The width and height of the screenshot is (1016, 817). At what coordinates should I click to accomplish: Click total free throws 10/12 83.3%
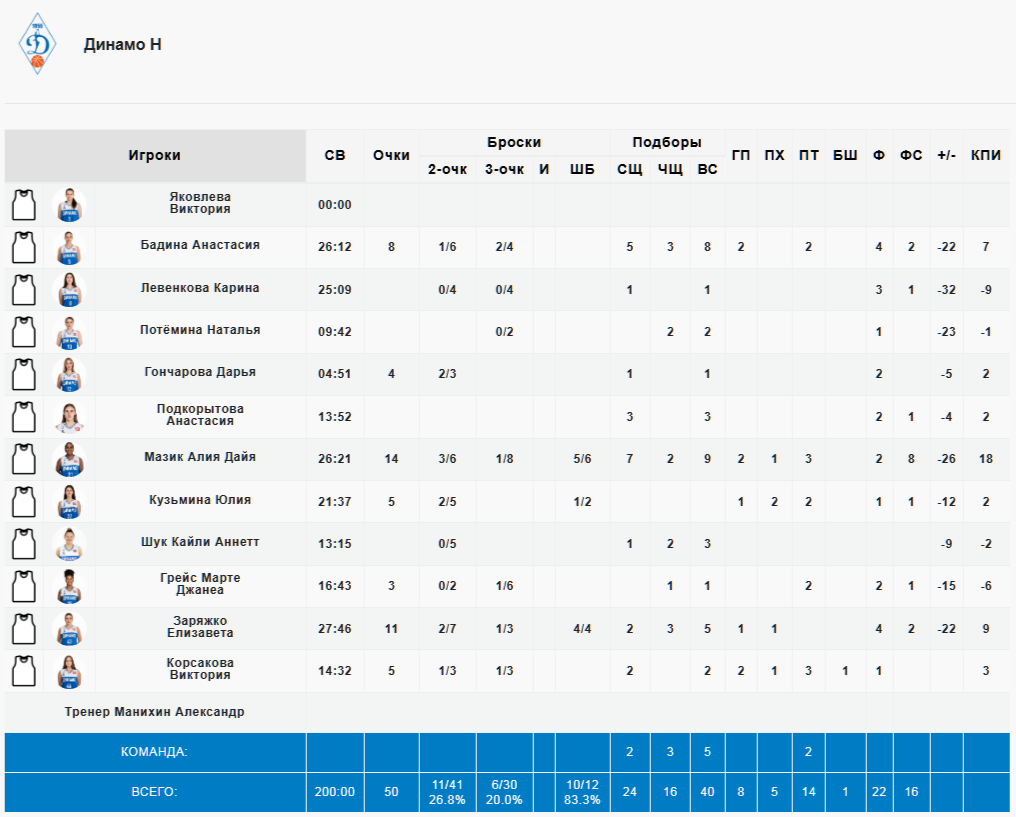(x=582, y=792)
